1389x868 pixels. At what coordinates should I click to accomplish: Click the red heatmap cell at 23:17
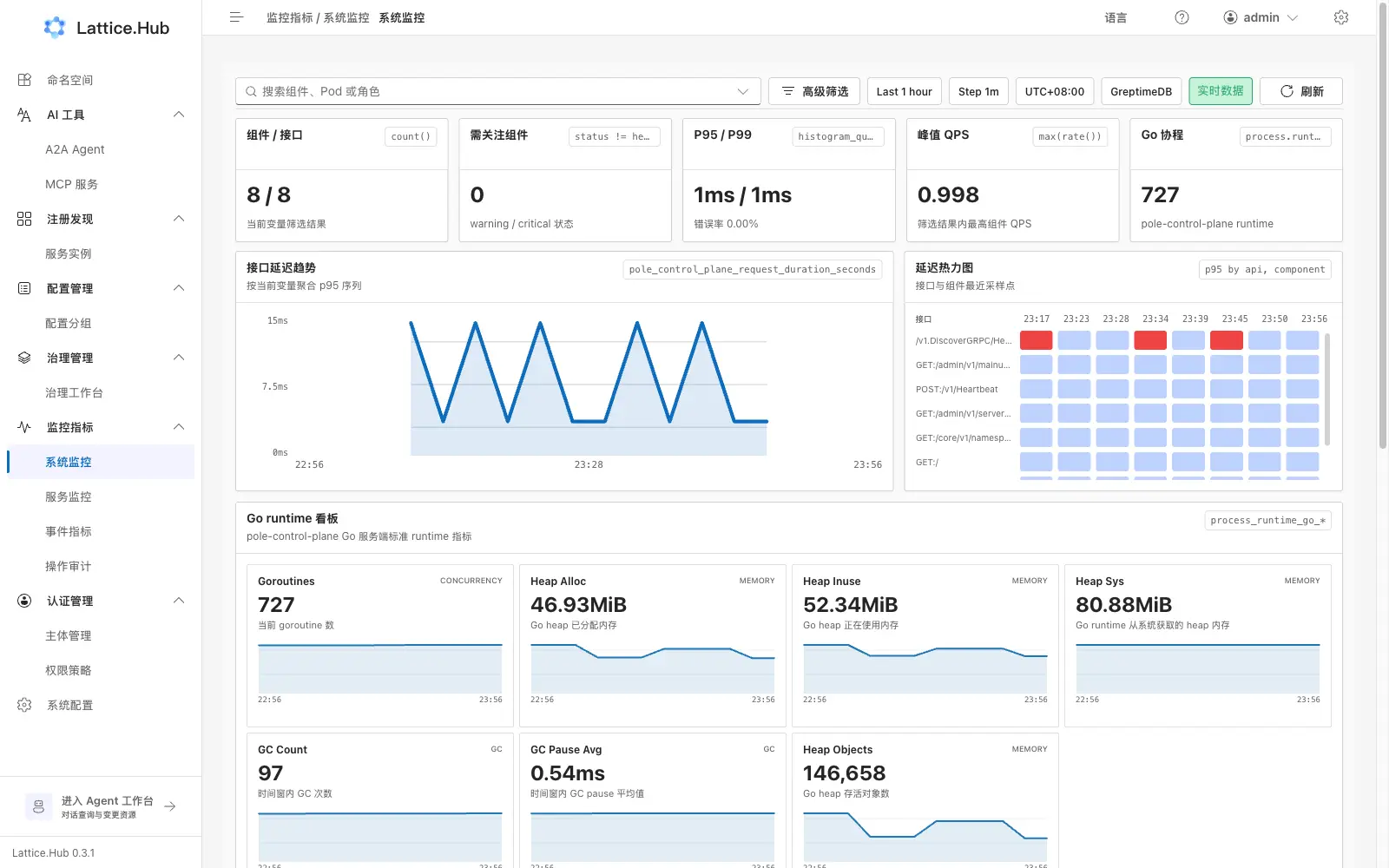click(1036, 340)
